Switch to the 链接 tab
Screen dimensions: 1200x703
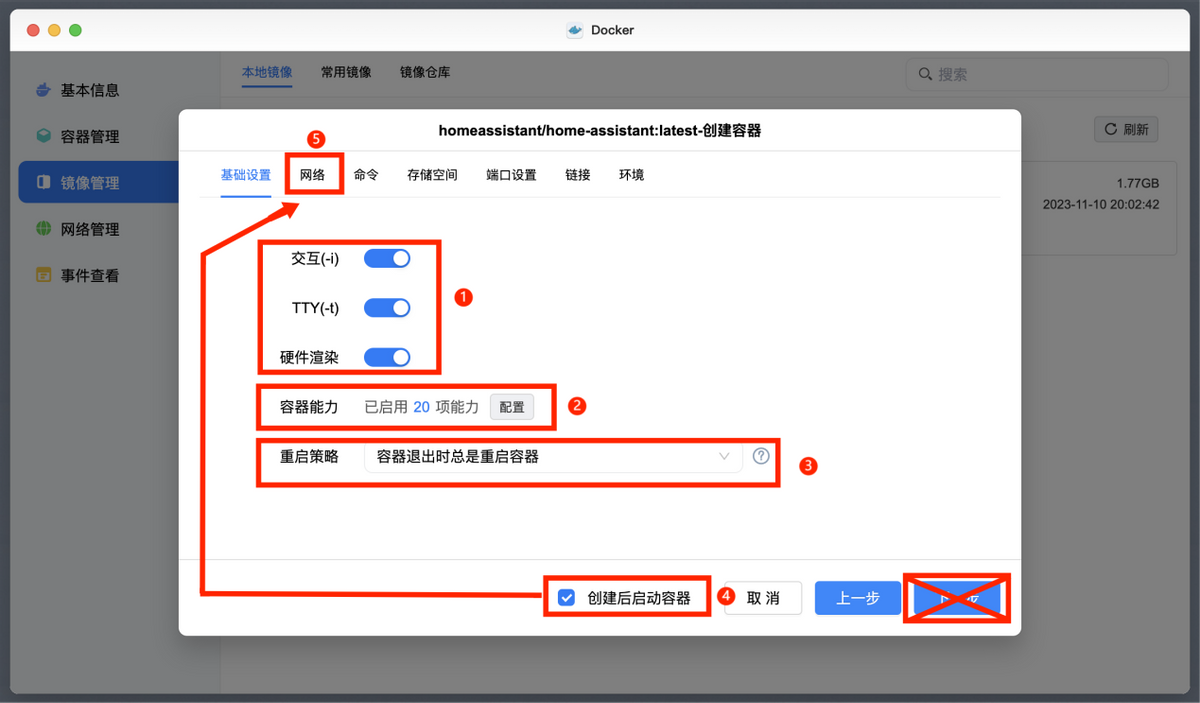click(578, 175)
